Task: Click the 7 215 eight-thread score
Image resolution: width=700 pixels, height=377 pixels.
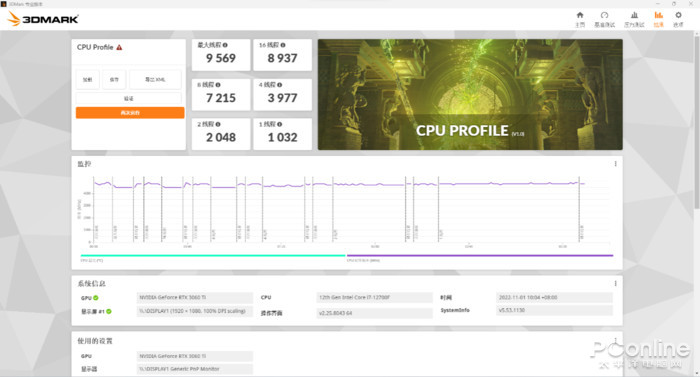Action: [221, 98]
